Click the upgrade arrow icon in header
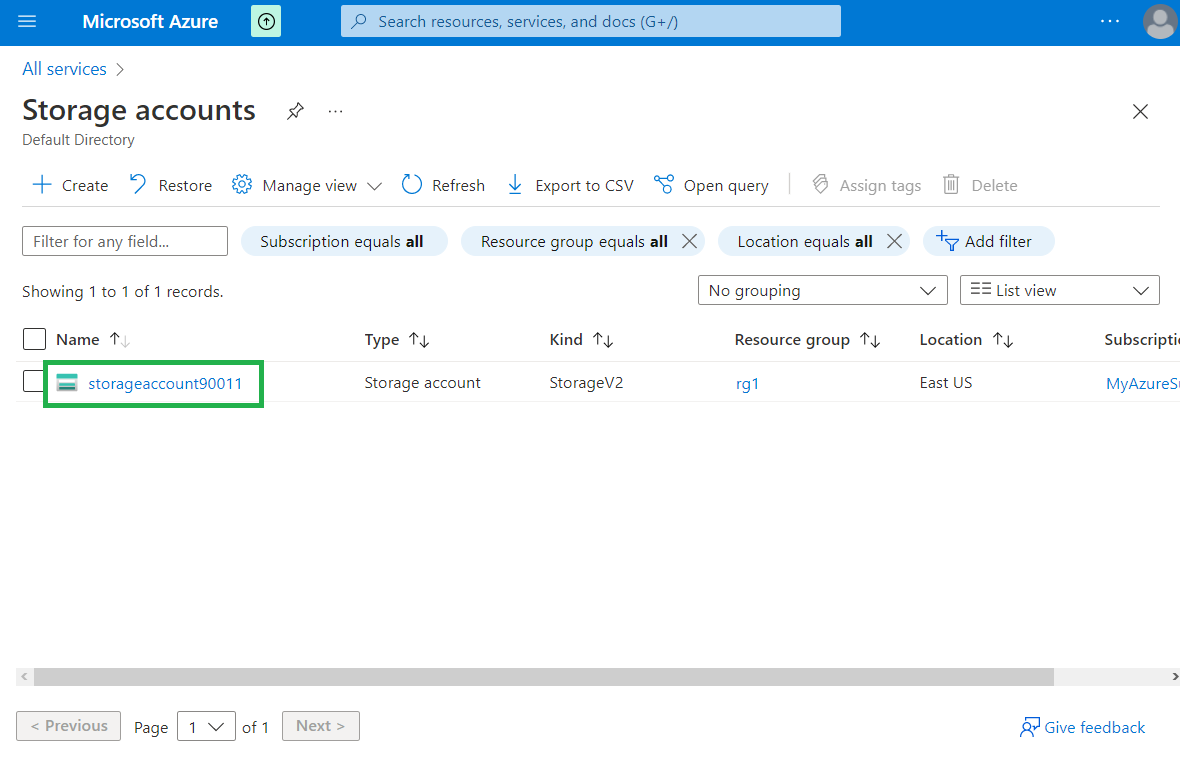1180x760 pixels. pos(266,22)
